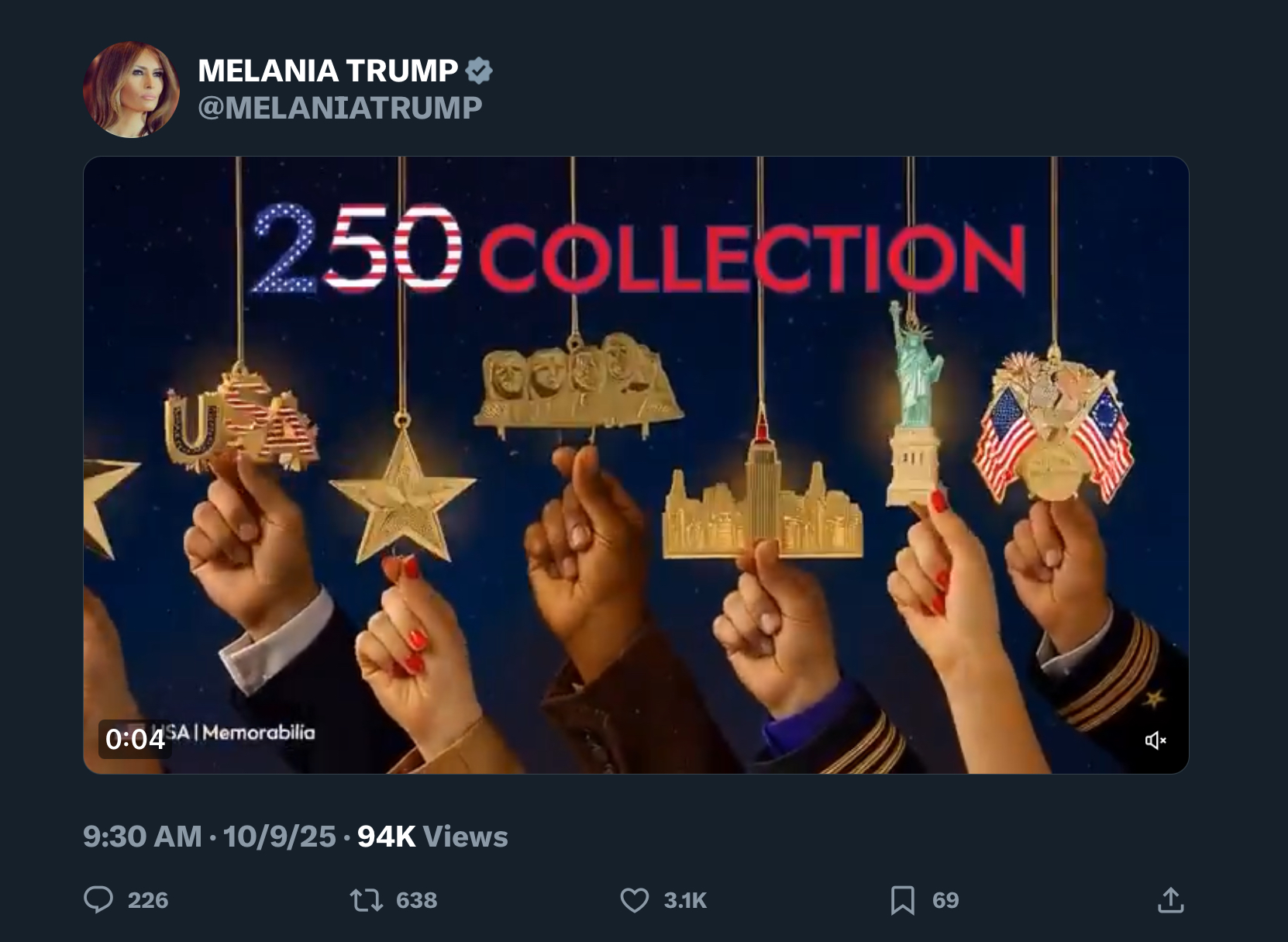
Task: Click the Statue of Liberty ornament in video
Action: pyautogui.click(x=914, y=403)
